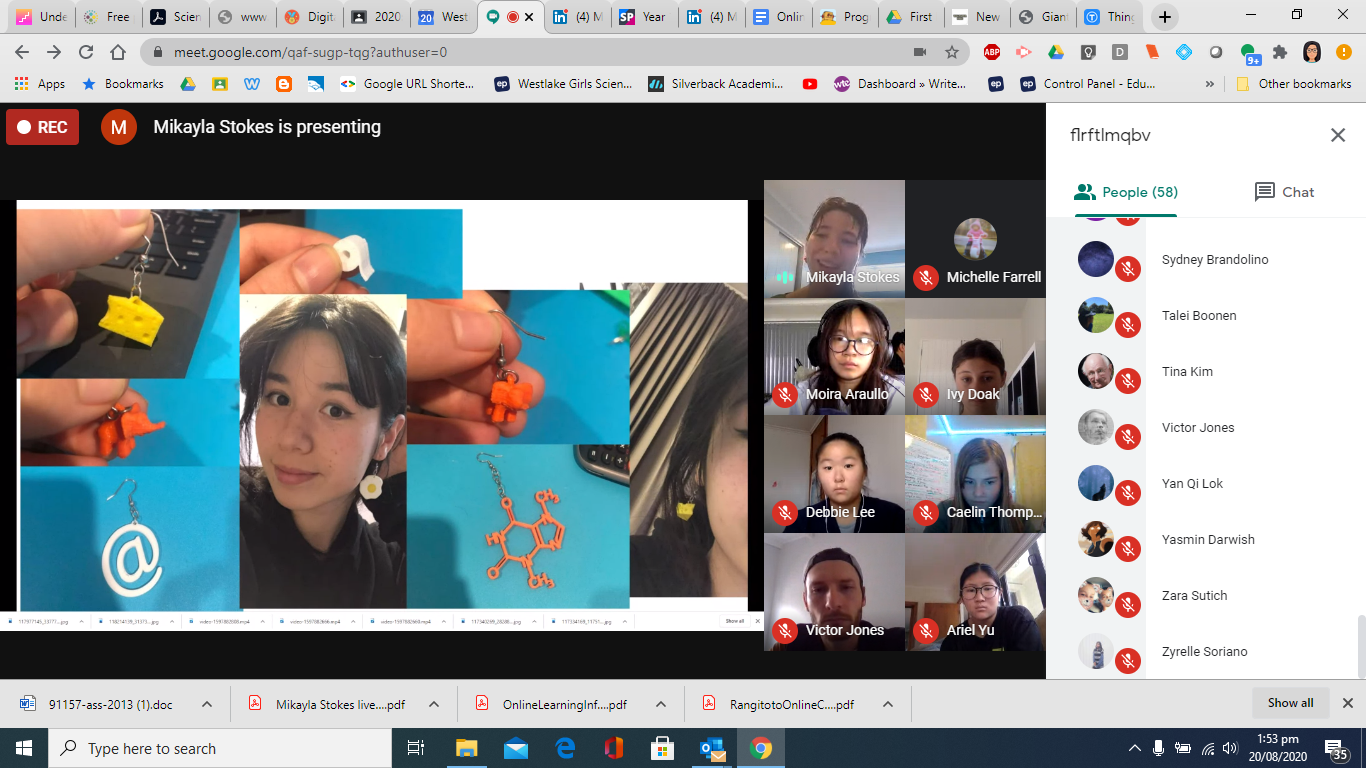Click Show all downloads button

pos(1290,703)
